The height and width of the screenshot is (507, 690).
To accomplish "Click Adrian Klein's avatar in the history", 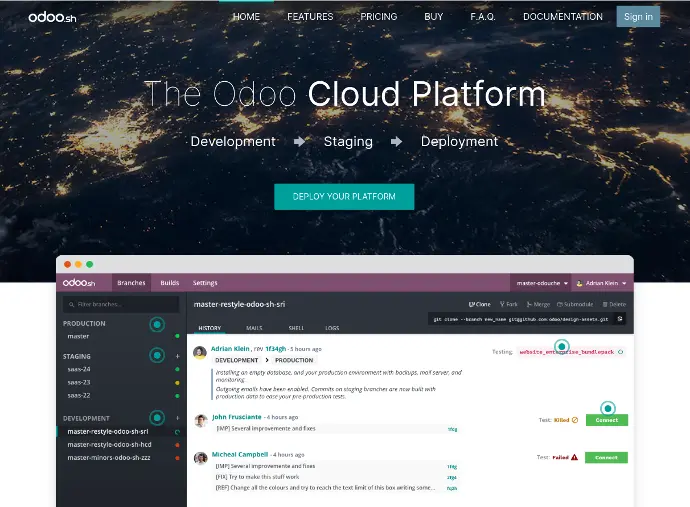I will (x=200, y=353).
